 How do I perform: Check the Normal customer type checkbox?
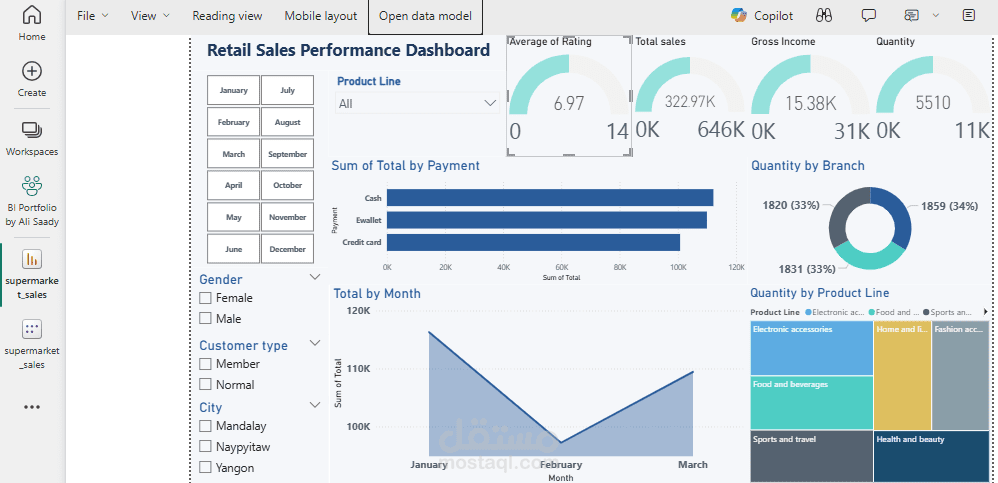tap(205, 384)
